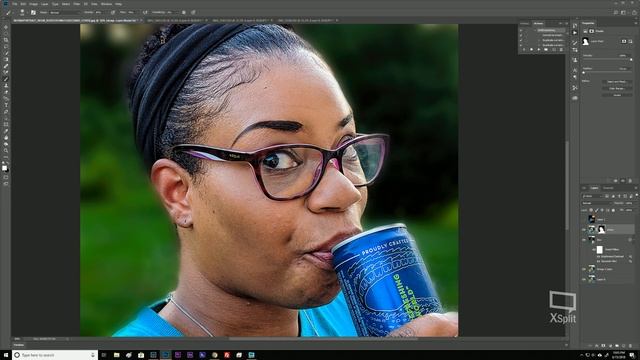Click the Feather slider handle
Image resolution: width=640 pixels, height=360 pixels.
(x=584, y=73)
